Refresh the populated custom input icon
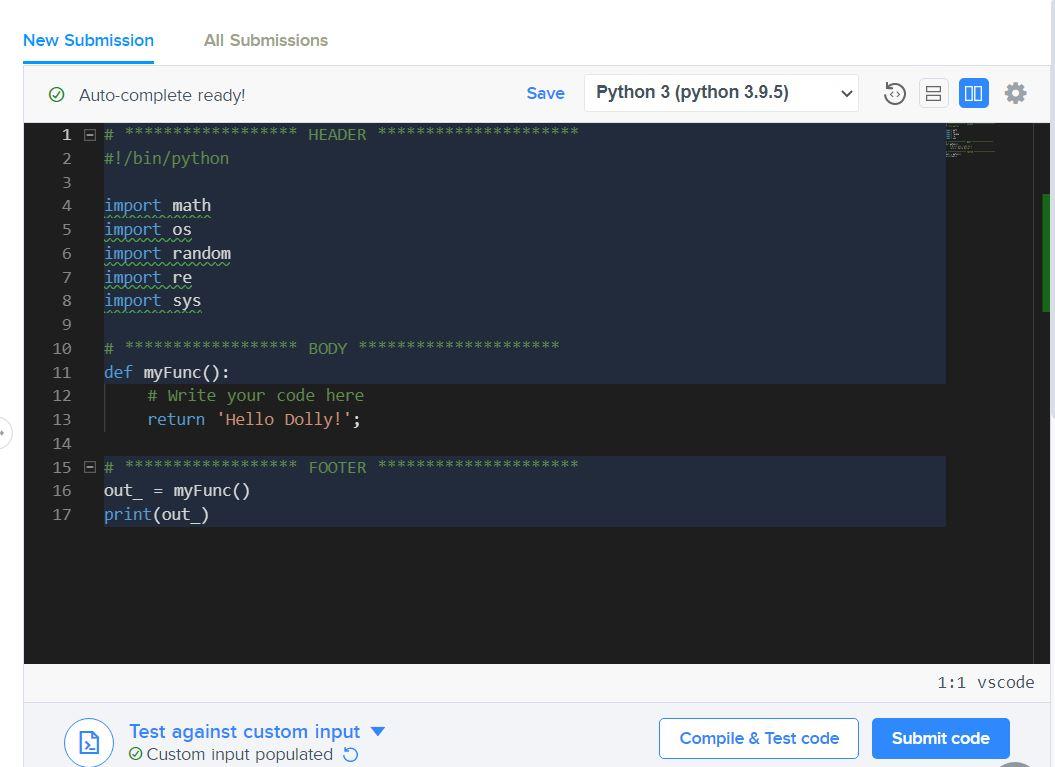The image size is (1055, 767). pyautogui.click(x=351, y=754)
